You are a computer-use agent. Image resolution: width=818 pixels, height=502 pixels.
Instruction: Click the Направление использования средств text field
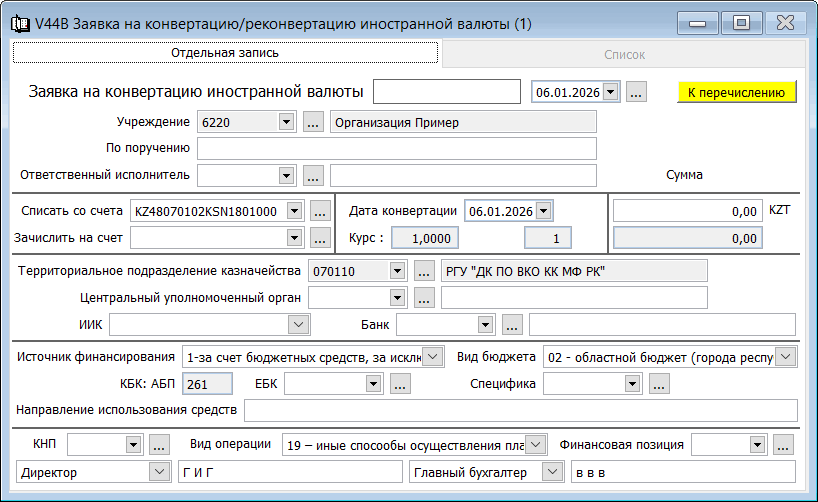point(520,411)
